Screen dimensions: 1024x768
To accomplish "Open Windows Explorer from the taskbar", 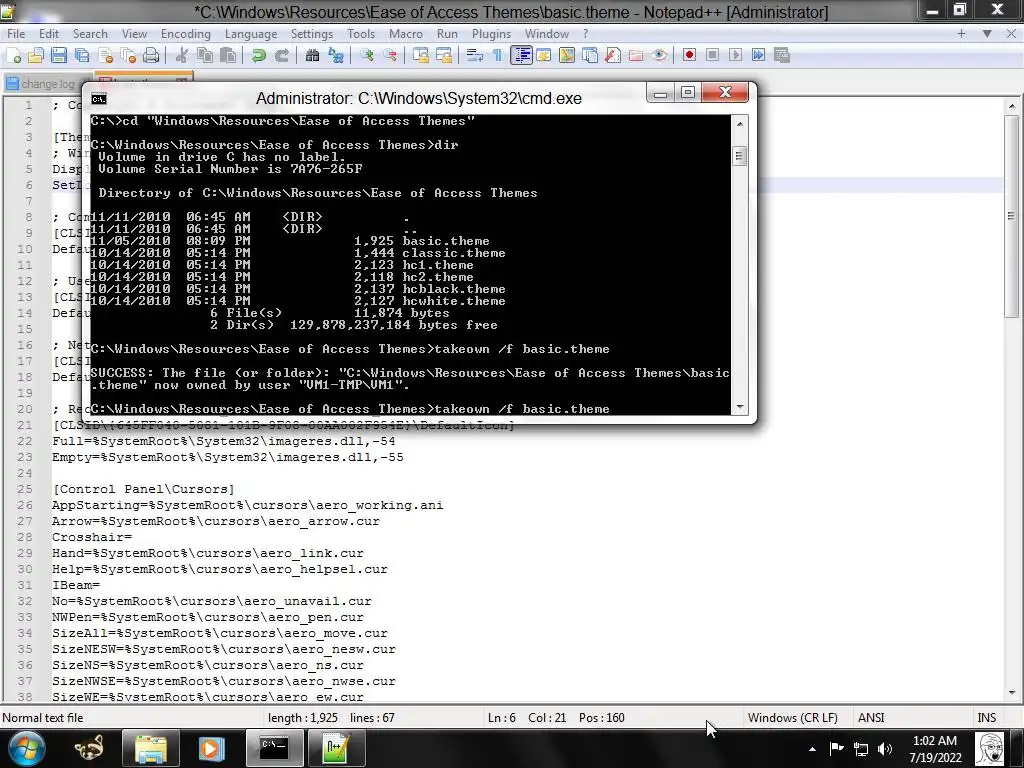I will click(151, 748).
